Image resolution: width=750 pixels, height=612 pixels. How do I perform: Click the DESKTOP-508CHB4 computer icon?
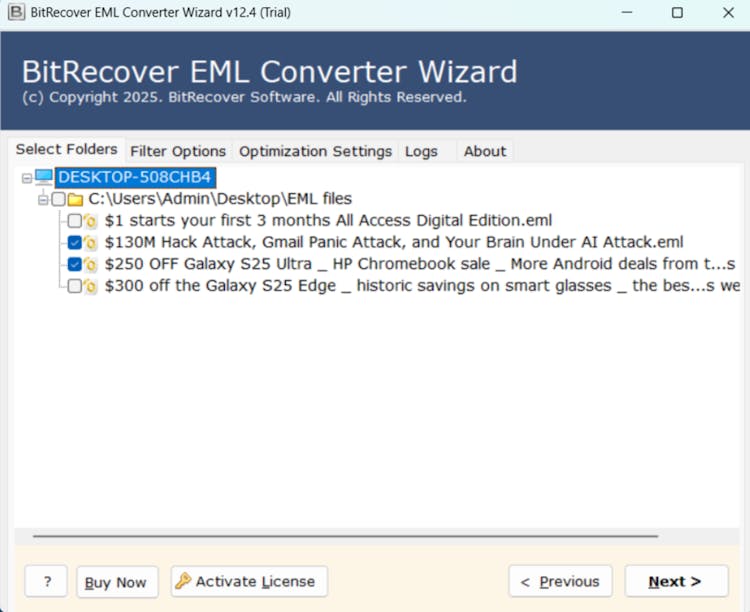(x=44, y=177)
